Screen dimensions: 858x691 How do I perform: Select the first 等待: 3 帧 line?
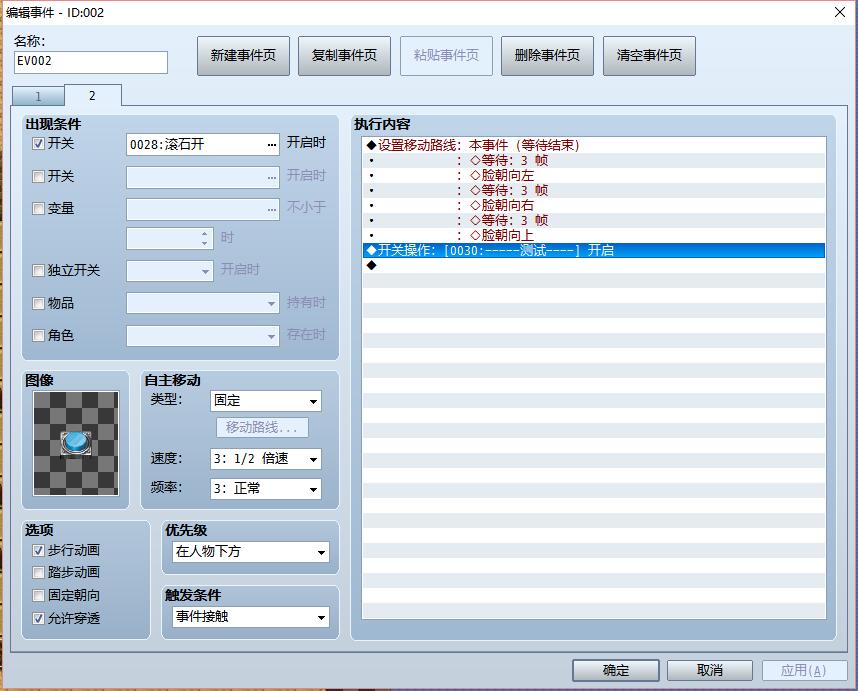[594, 160]
